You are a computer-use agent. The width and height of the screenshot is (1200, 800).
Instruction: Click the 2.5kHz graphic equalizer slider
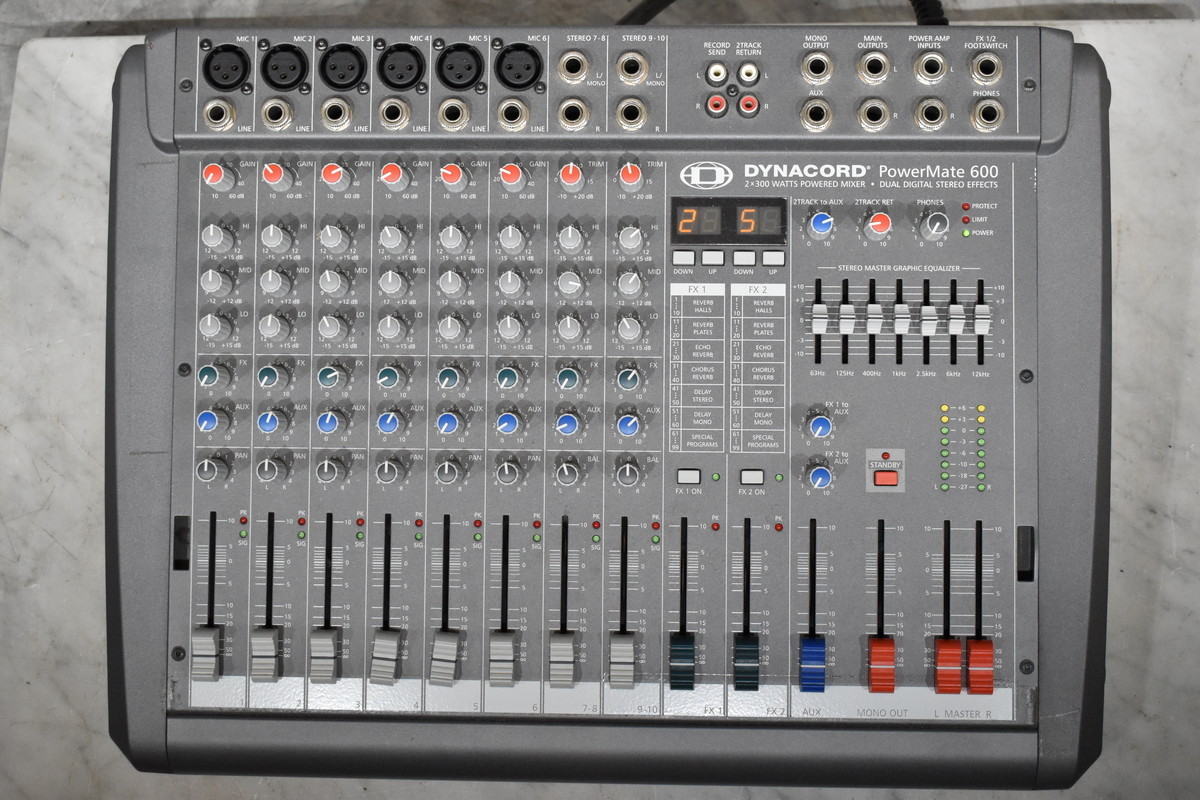pyautogui.click(x=928, y=320)
